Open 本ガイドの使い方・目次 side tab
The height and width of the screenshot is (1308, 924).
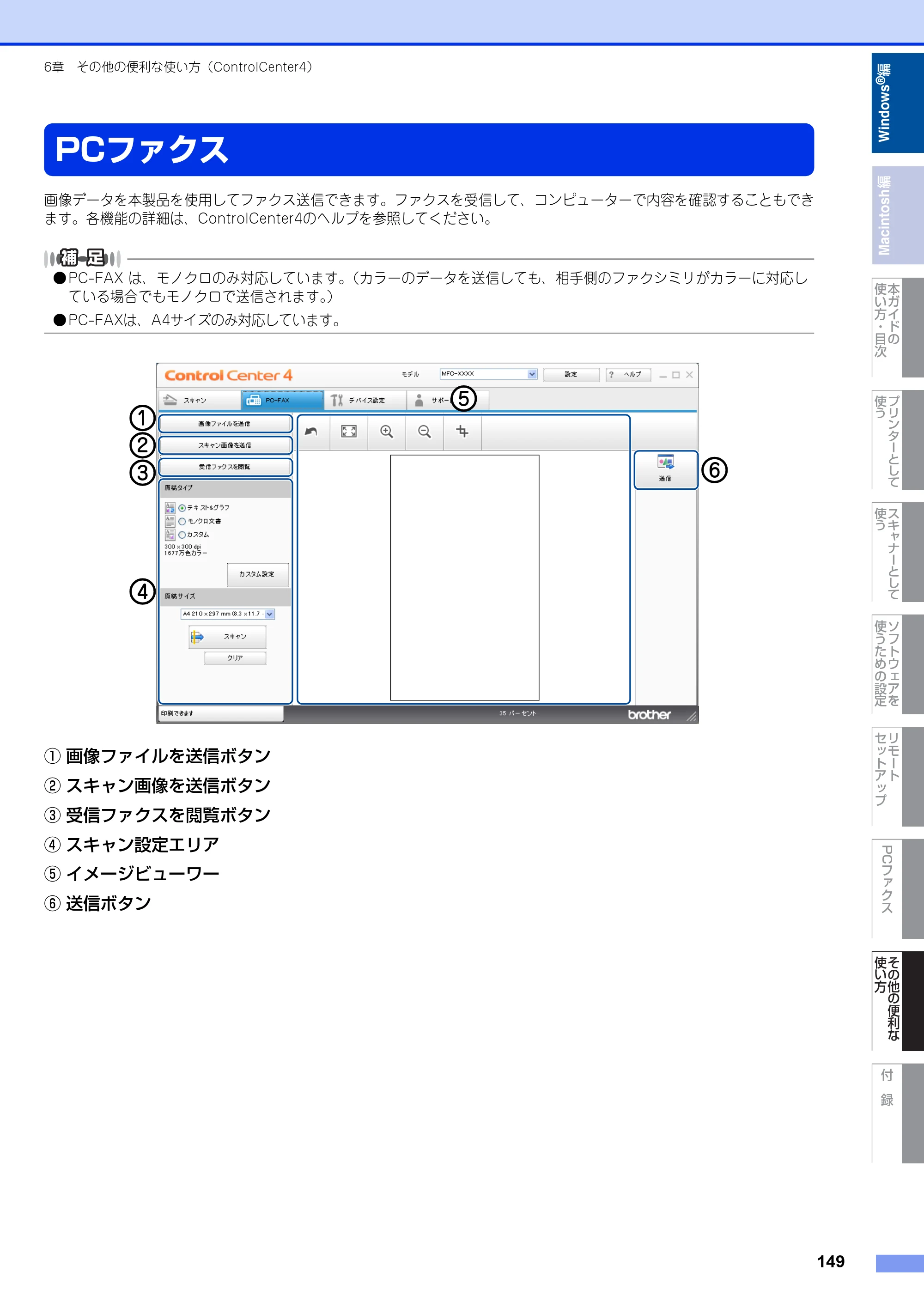tap(897, 328)
